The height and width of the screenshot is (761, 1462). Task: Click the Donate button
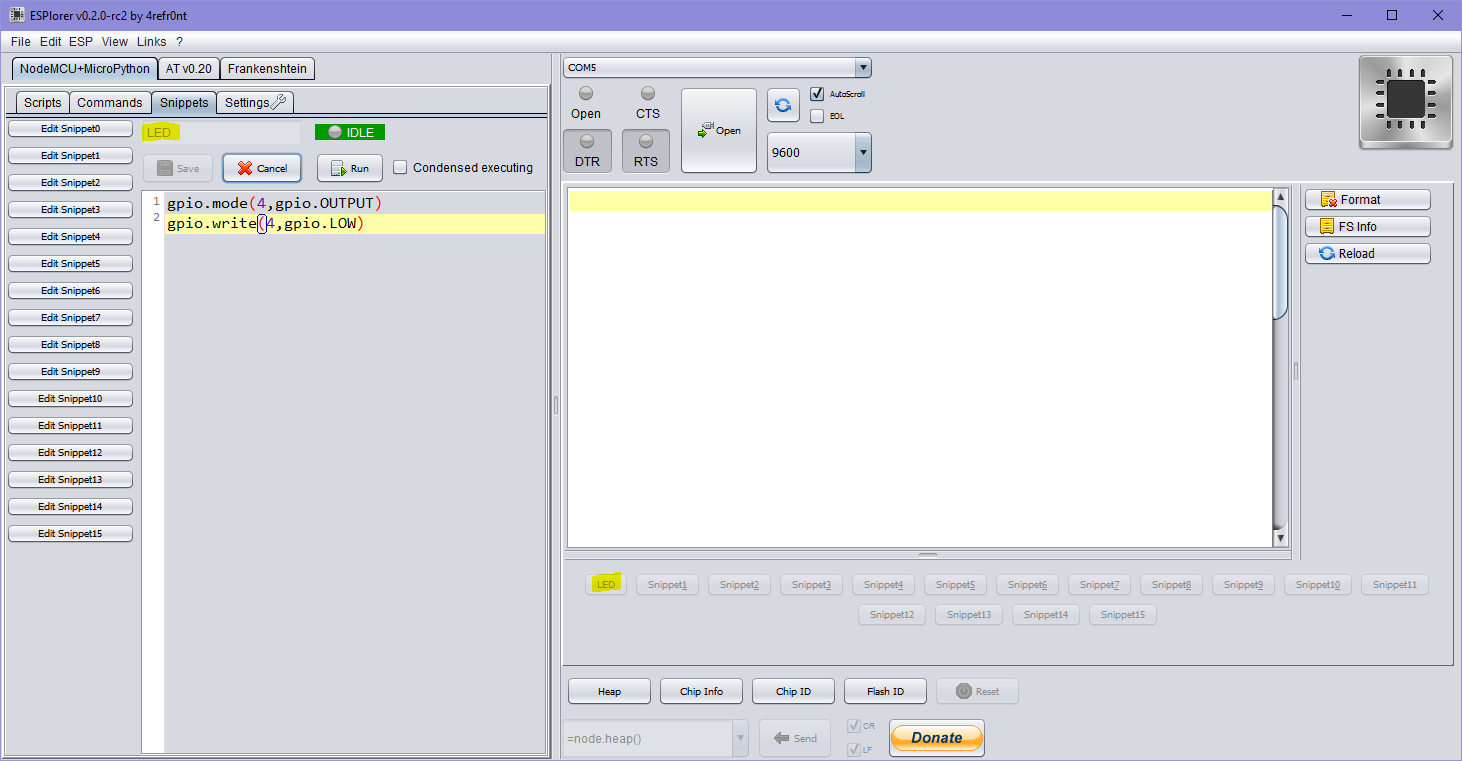(x=937, y=738)
